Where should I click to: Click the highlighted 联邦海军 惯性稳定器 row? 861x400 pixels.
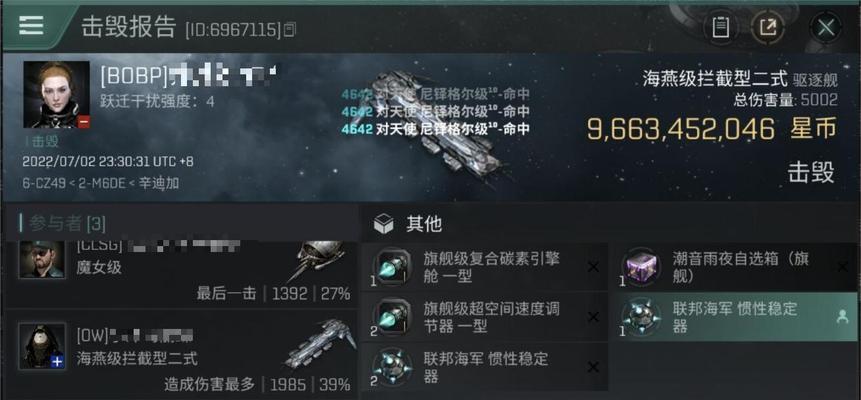tap(736, 317)
